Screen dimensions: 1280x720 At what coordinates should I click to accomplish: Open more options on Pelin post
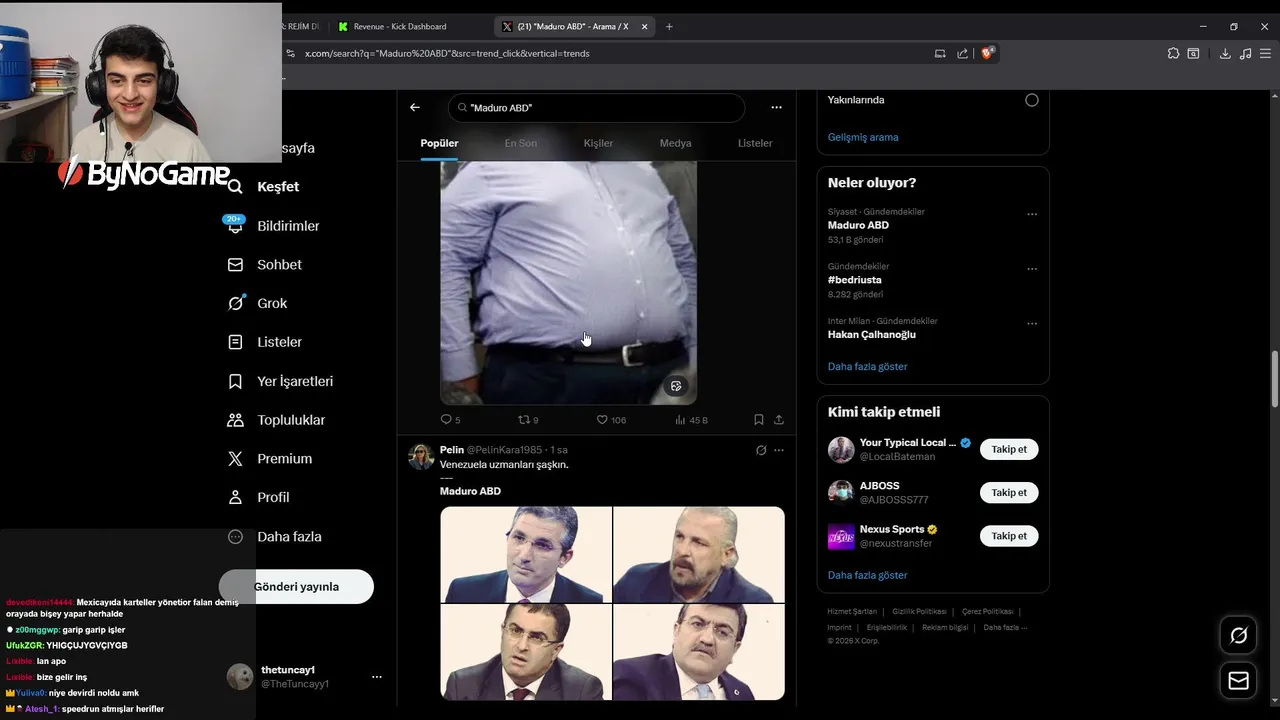(779, 450)
